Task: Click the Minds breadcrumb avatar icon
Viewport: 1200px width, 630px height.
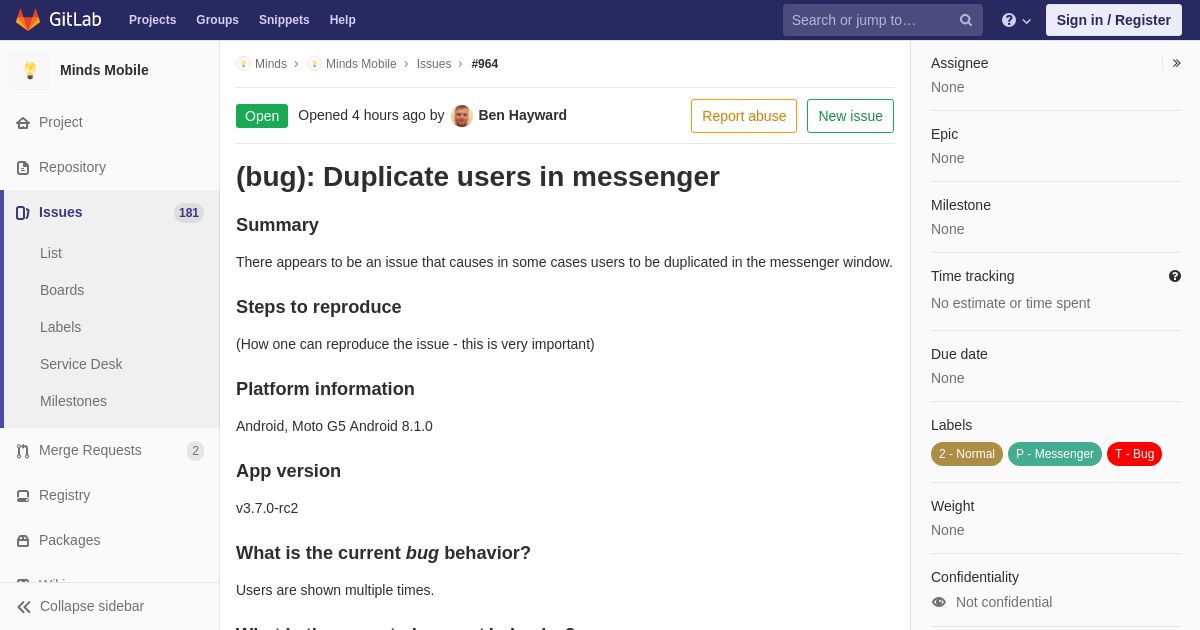Action: click(x=243, y=64)
